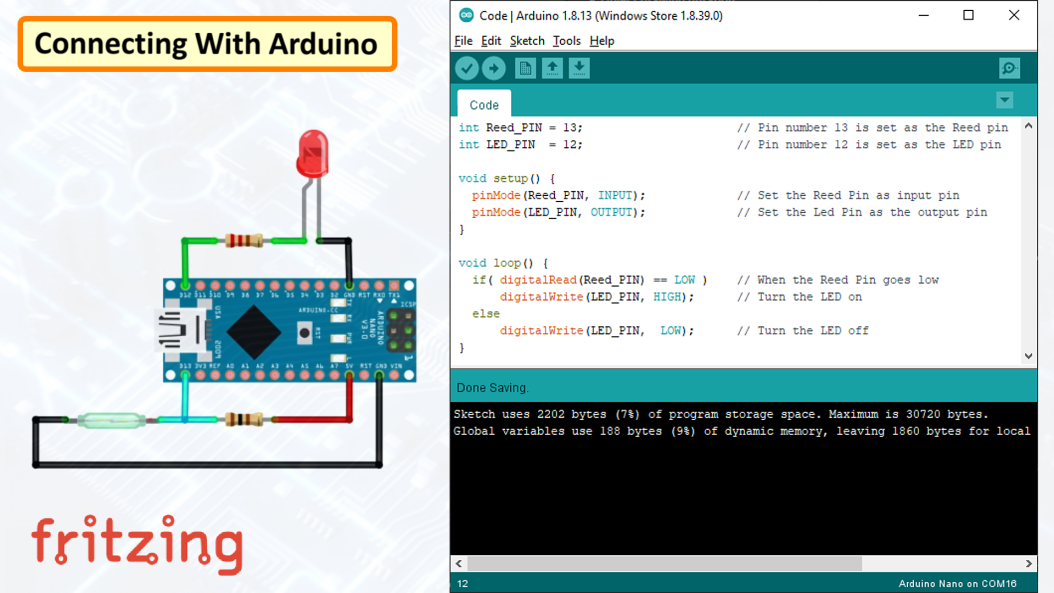Click the digitalRead(Reed_PIN) if statement
1054x593 pixels.
[590, 280]
